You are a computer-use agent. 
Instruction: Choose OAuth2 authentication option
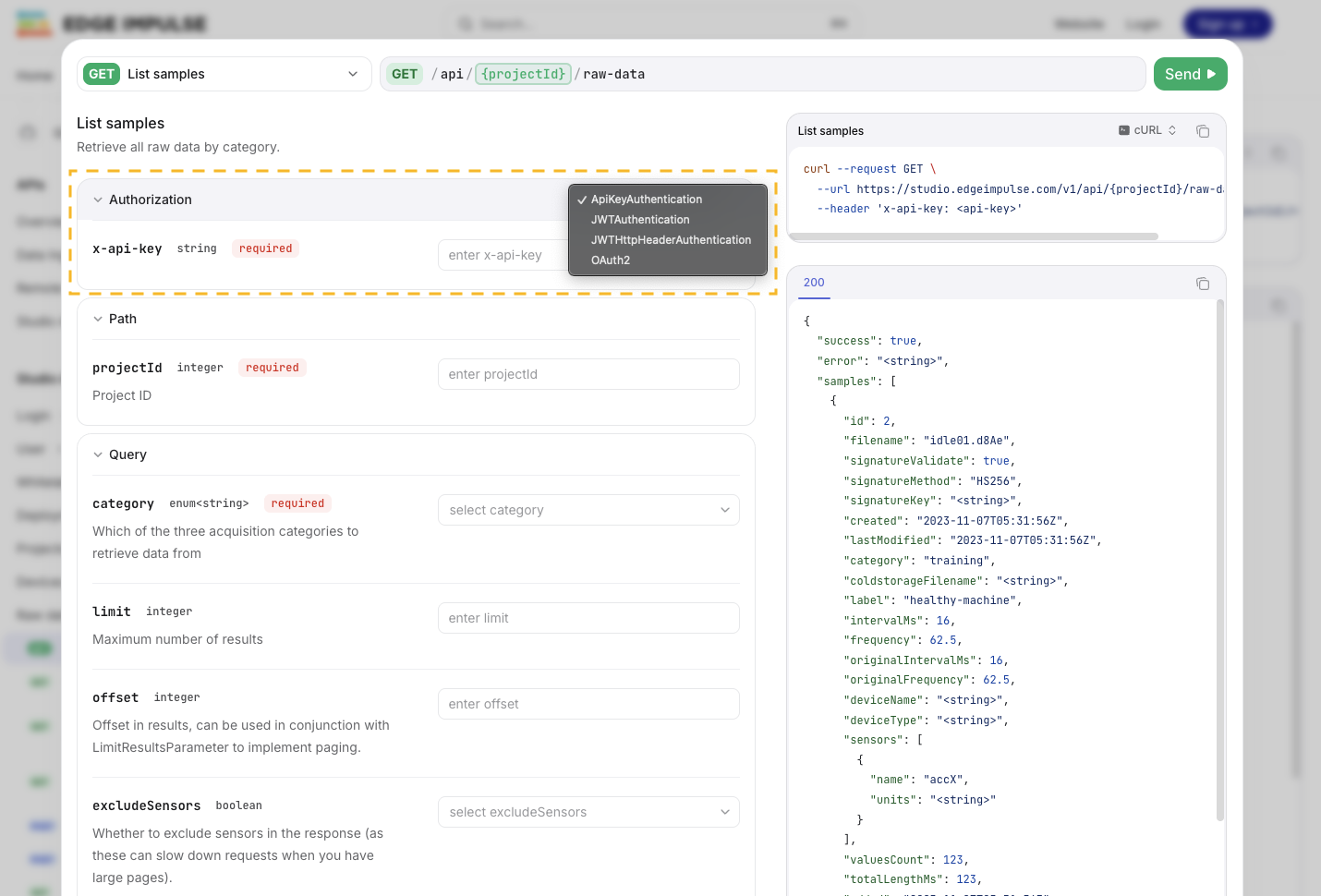coord(611,260)
